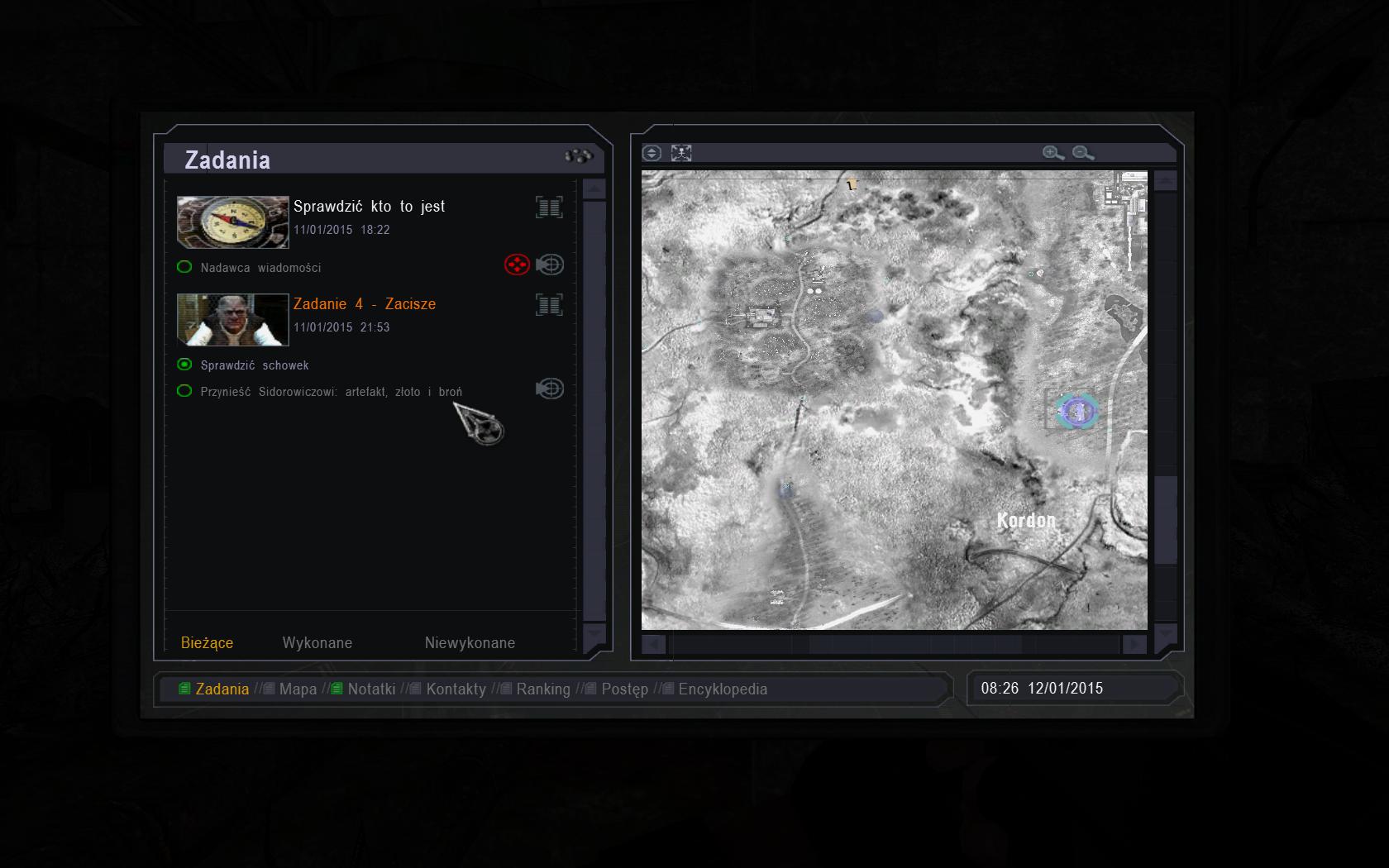This screenshot has width=1389, height=868.
Task: Center map on the player position
Action: (681, 153)
